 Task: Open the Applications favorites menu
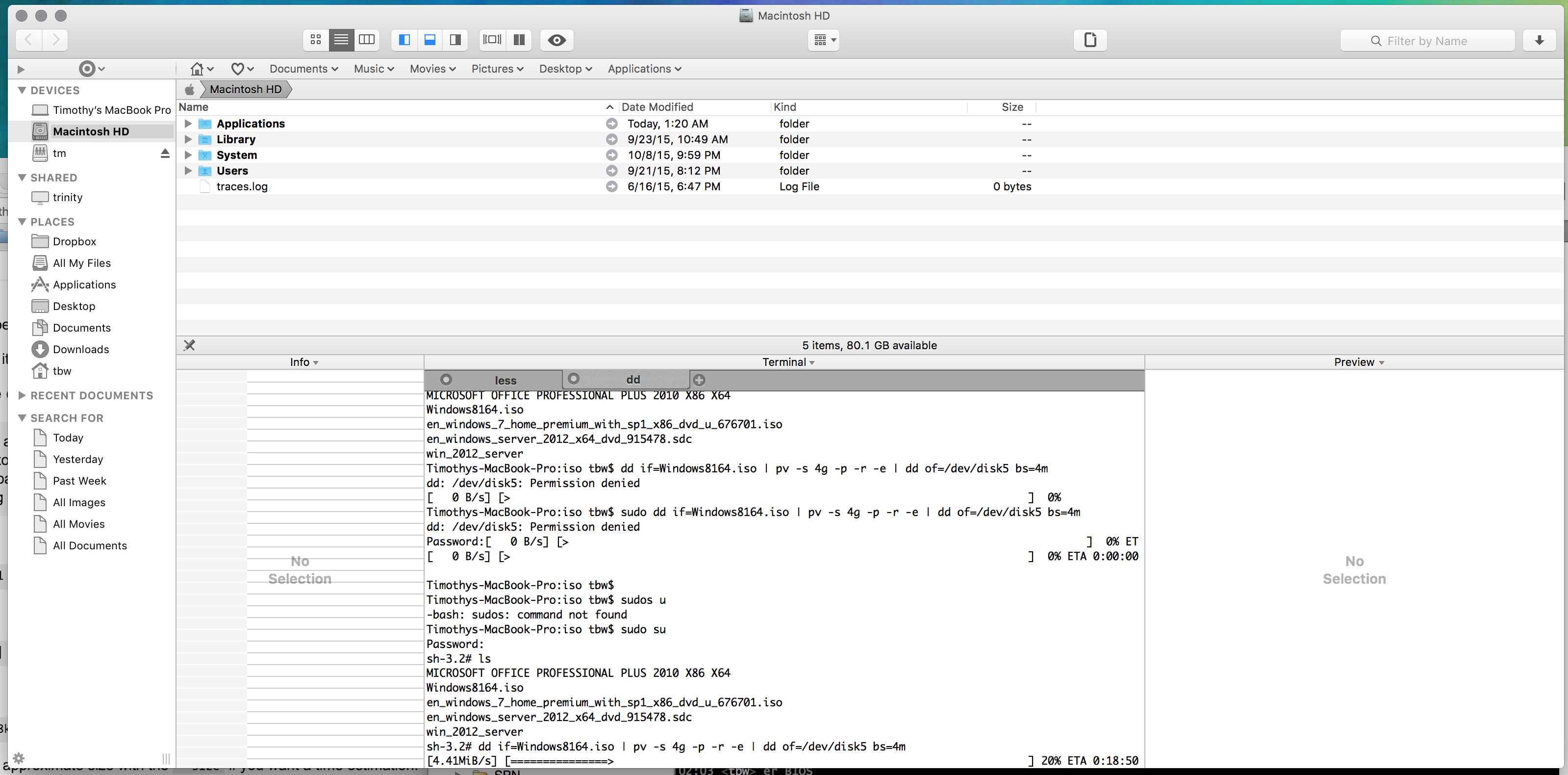(x=645, y=69)
